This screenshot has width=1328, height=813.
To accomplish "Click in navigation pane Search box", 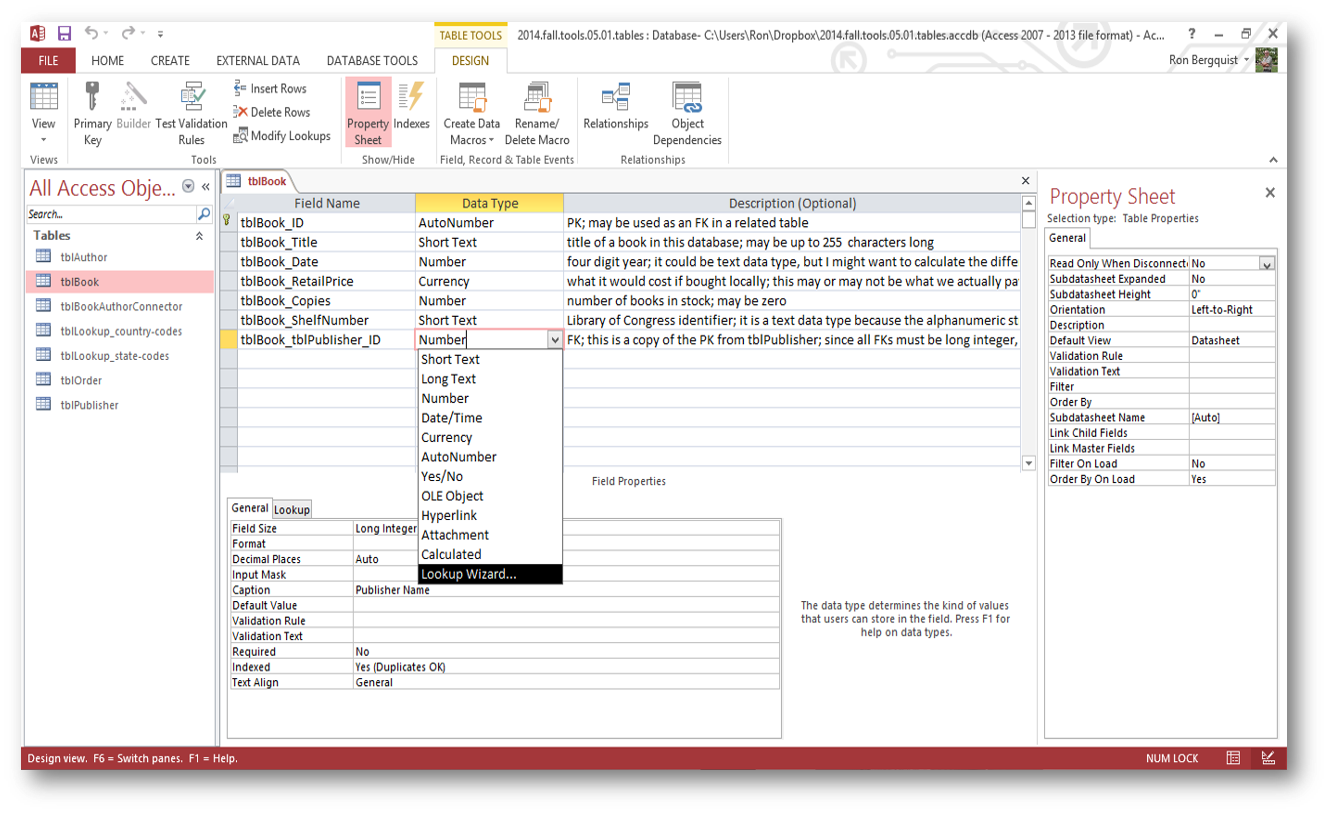I will [110, 214].
